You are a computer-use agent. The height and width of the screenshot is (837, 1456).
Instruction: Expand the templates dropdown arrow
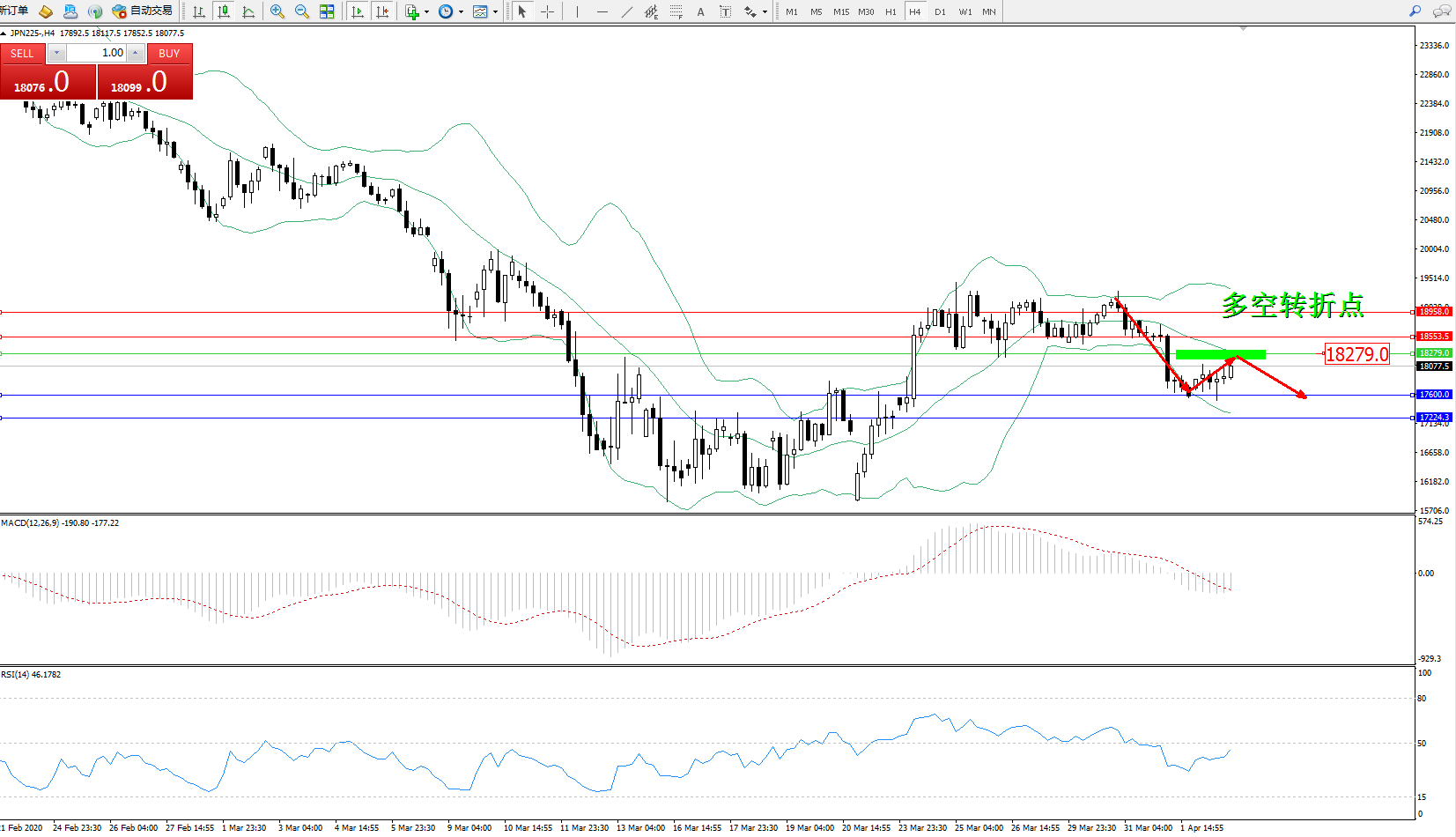[x=495, y=11]
